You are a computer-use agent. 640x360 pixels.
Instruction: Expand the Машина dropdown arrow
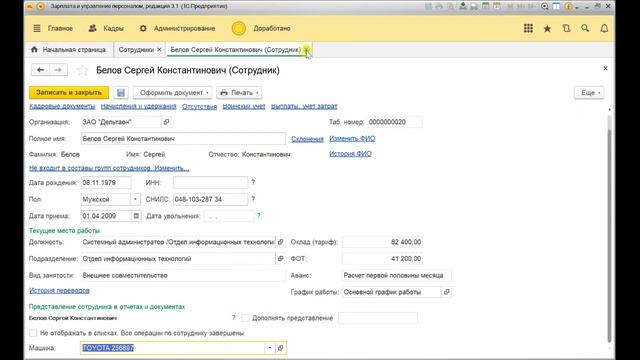(x=269, y=348)
